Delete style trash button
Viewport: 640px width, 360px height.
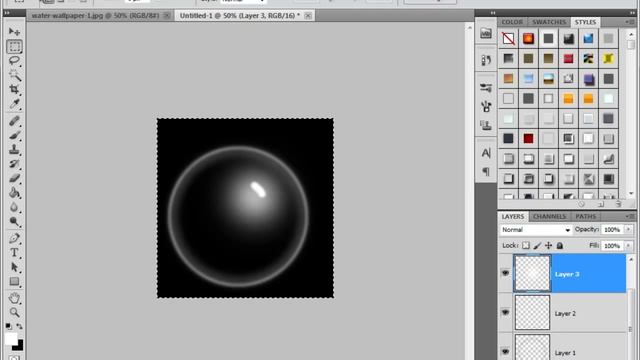[x=618, y=204]
